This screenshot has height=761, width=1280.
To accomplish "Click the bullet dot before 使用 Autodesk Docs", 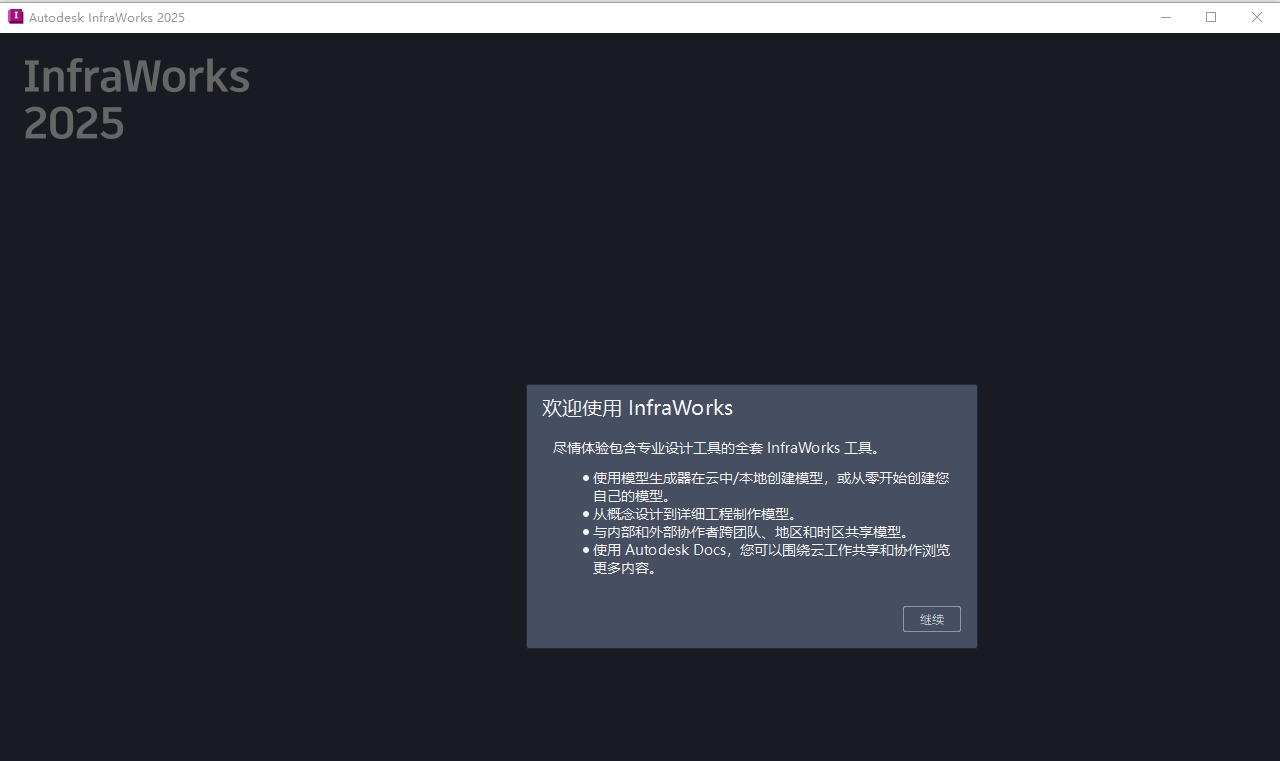I will click(586, 550).
